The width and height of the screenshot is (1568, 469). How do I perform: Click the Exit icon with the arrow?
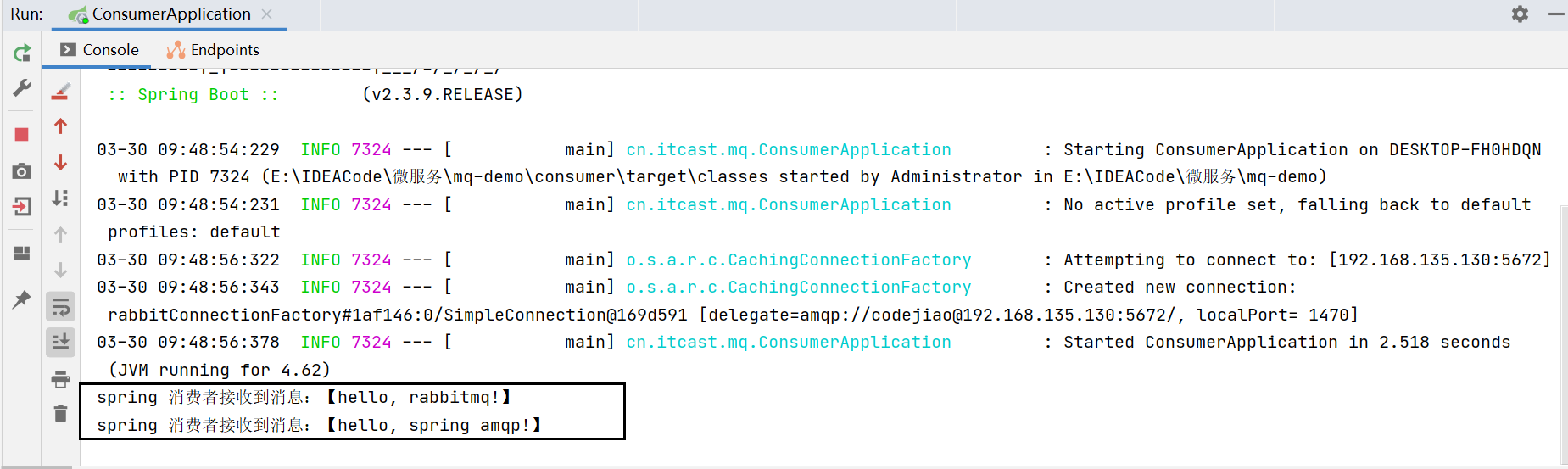tap(22, 206)
